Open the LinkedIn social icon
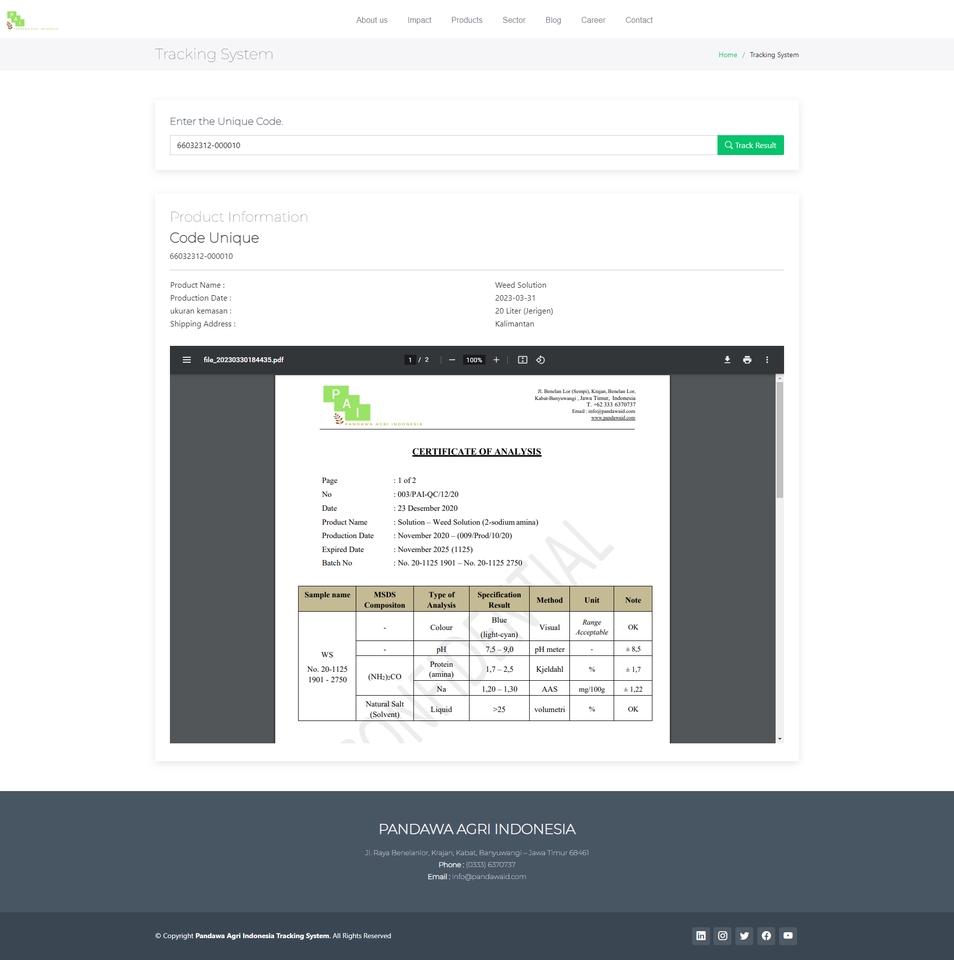This screenshot has width=954, height=960. pyautogui.click(x=701, y=936)
